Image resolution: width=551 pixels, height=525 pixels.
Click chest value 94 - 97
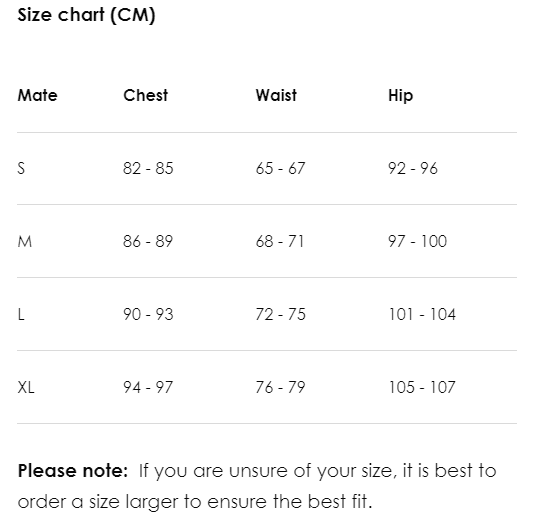[x=148, y=388]
